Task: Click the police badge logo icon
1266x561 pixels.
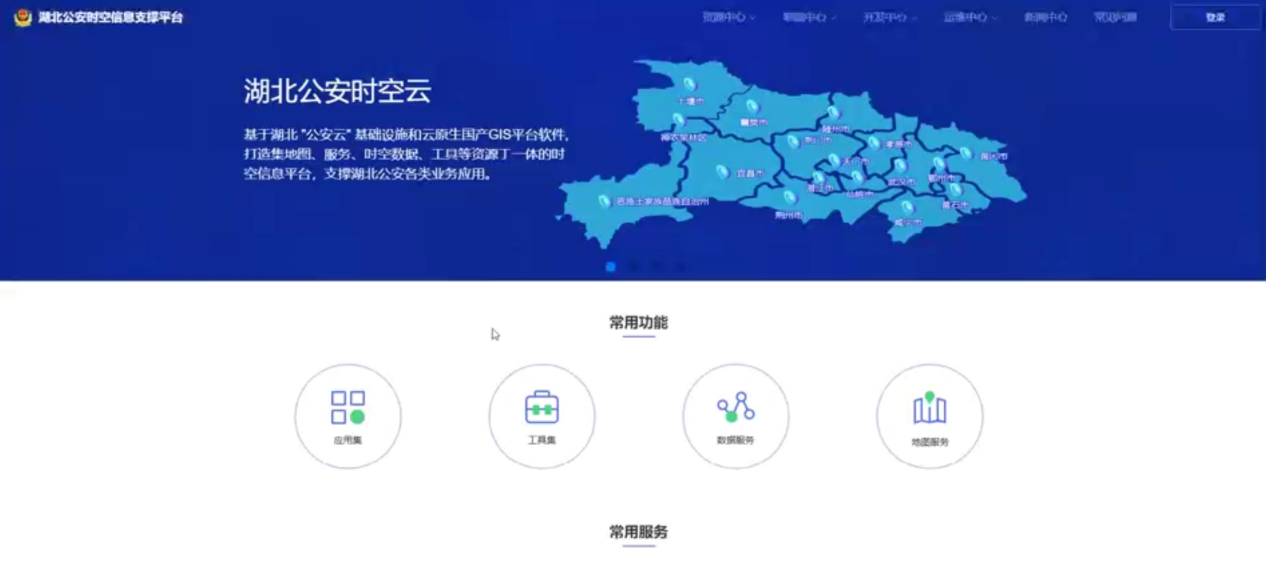Action: pos(22,17)
